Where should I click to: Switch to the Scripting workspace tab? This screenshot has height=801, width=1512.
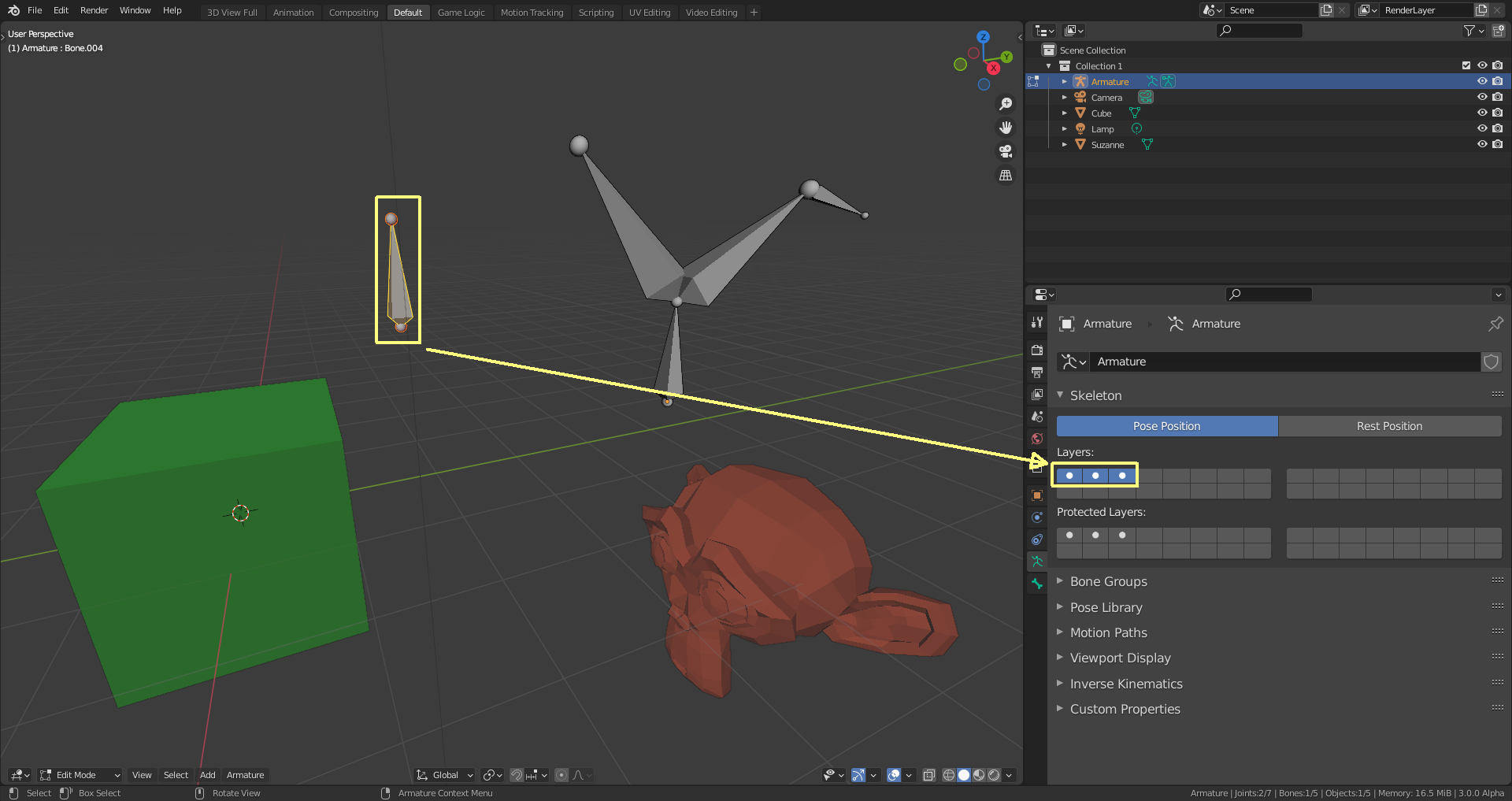pos(596,12)
